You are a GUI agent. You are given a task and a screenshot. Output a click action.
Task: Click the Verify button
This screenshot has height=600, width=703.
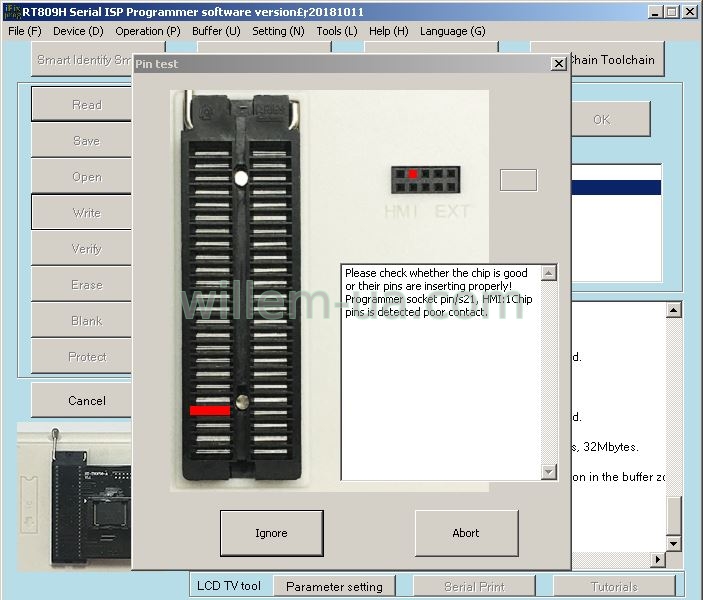point(82,248)
